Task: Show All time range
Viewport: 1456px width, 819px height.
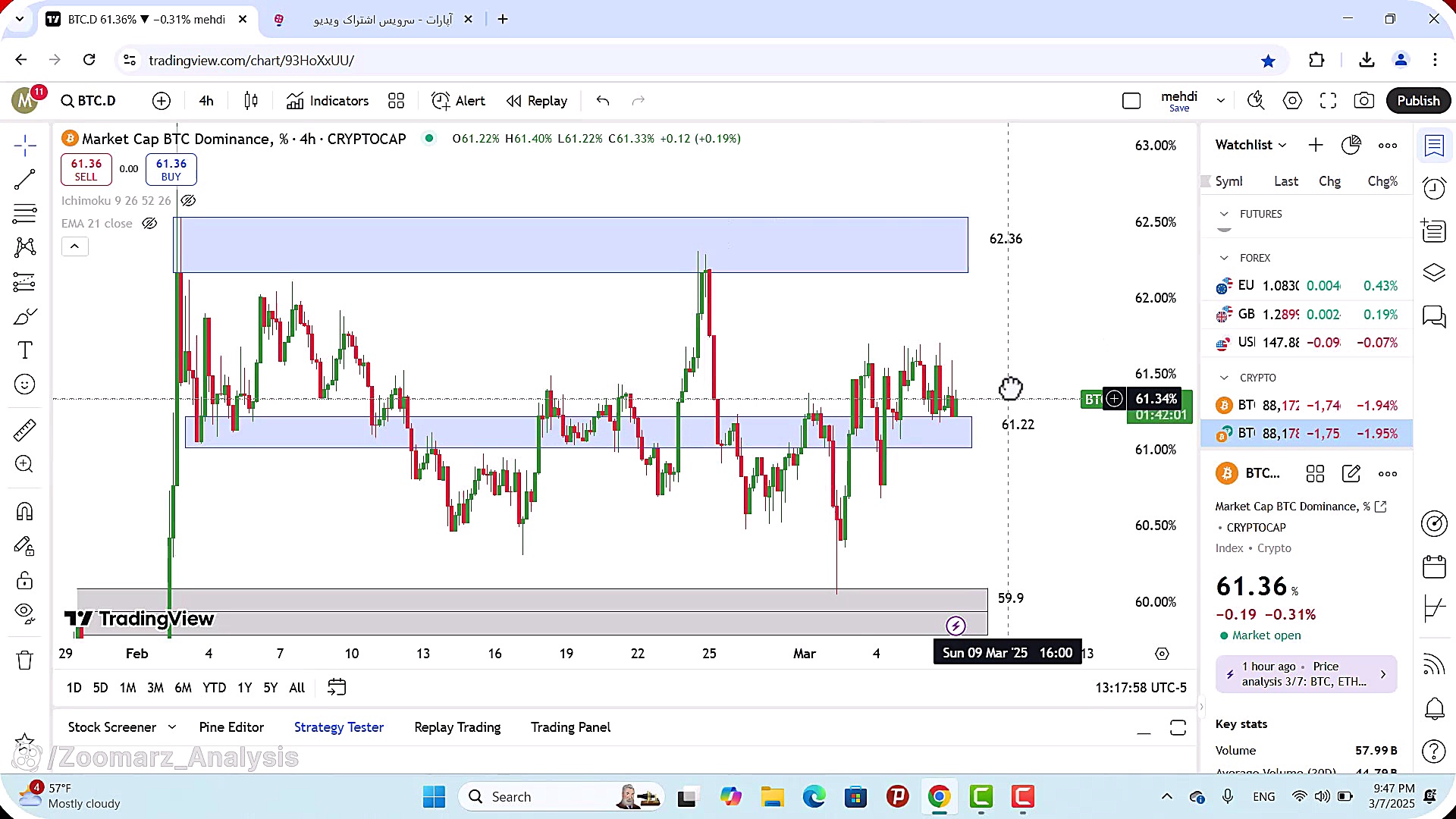Action: pyautogui.click(x=297, y=688)
